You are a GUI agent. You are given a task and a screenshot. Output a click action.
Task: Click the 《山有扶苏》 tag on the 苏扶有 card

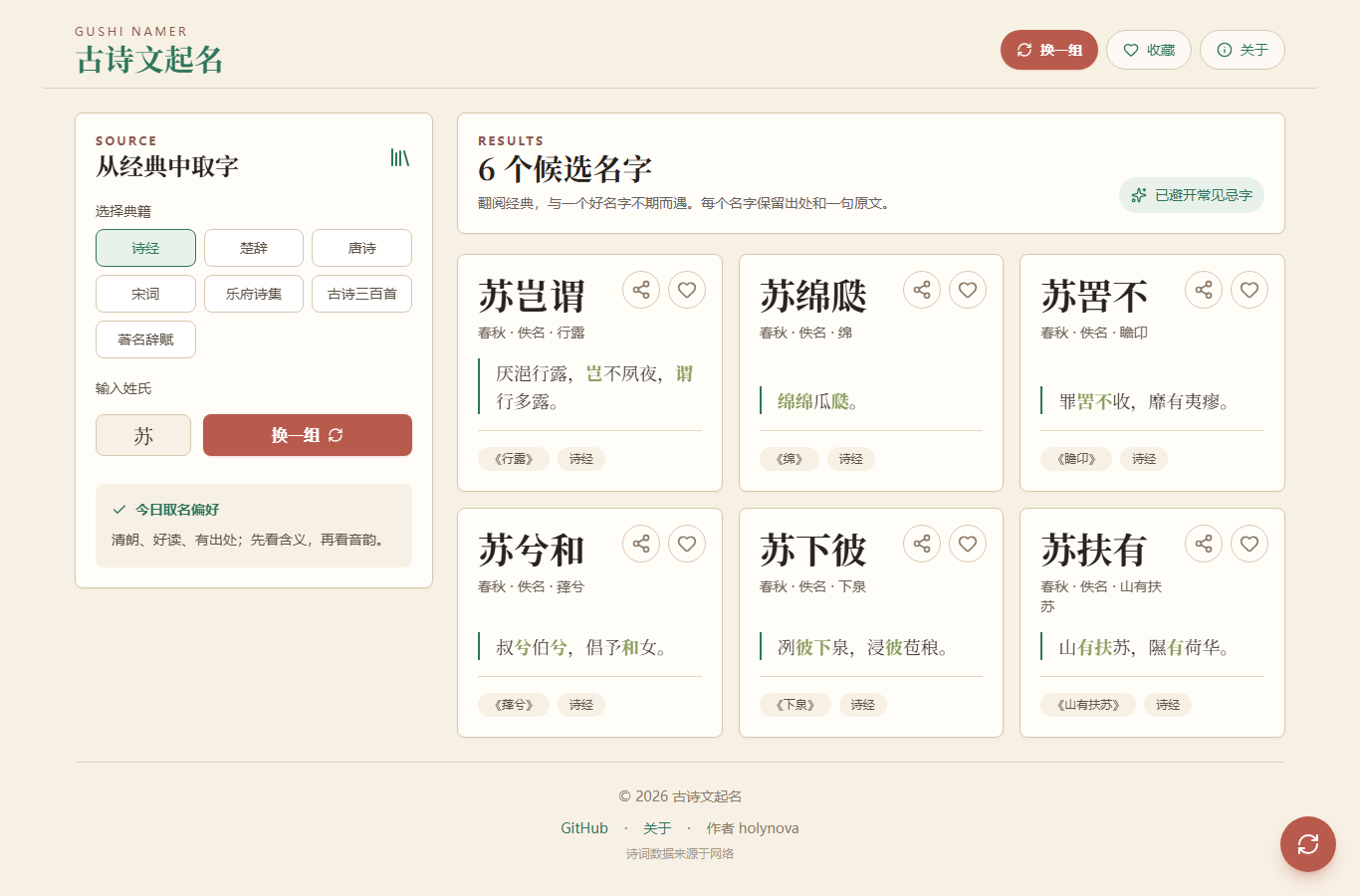pos(1088,705)
